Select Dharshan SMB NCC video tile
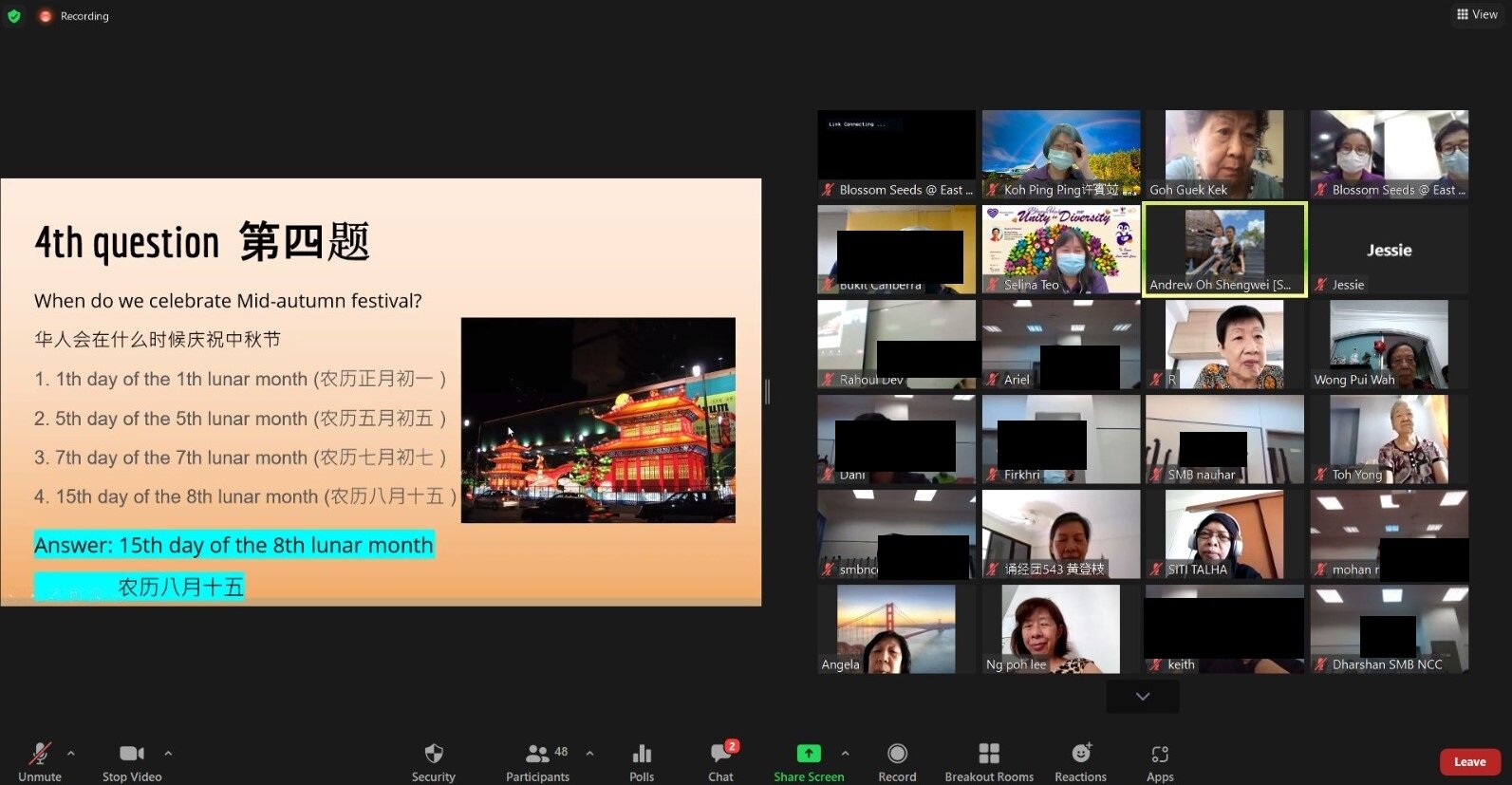 tap(1390, 629)
